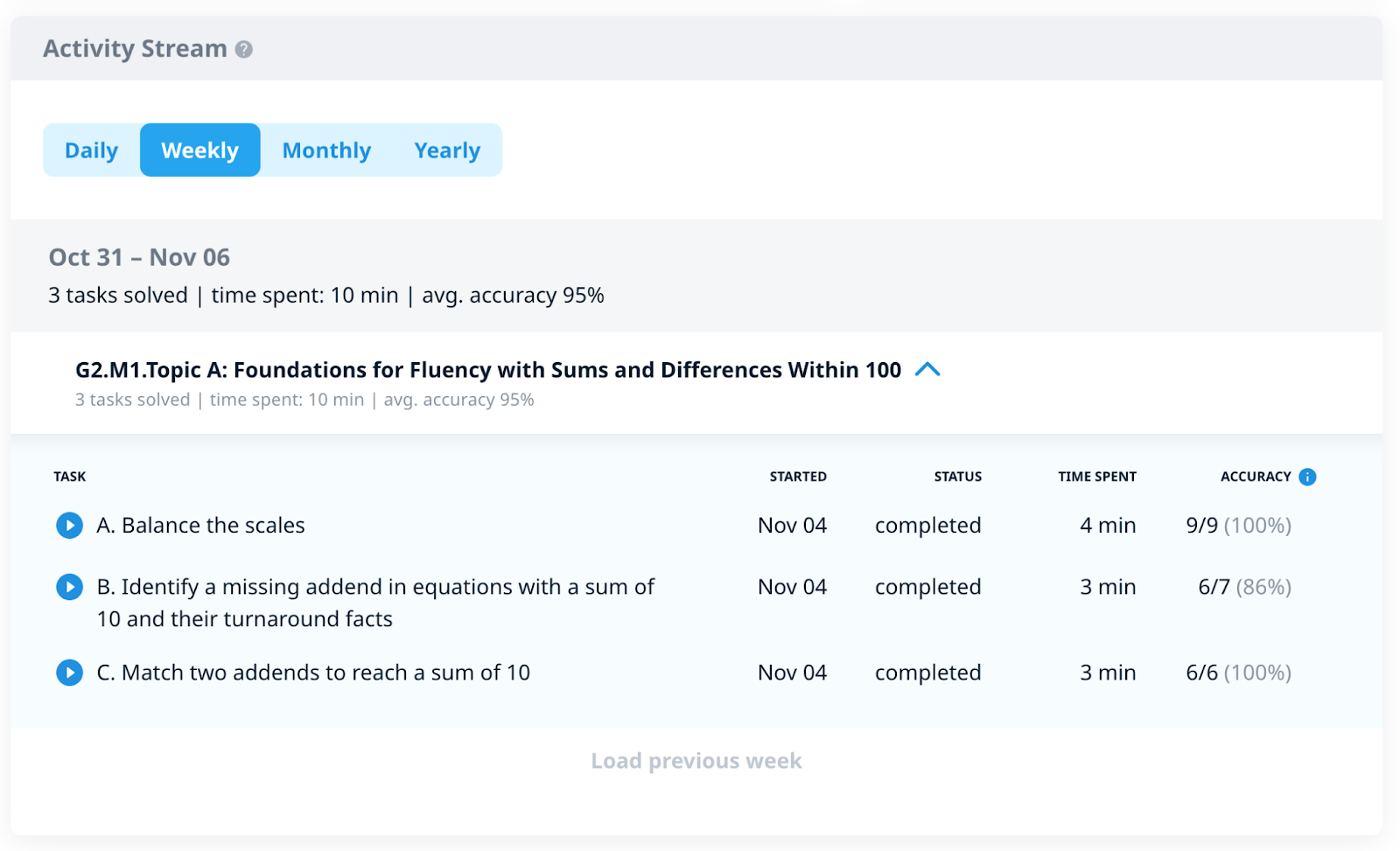Image resolution: width=1400 pixels, height=851 pixels.
Task: Show the Yearly activity tab
Action: pos(447,150)
